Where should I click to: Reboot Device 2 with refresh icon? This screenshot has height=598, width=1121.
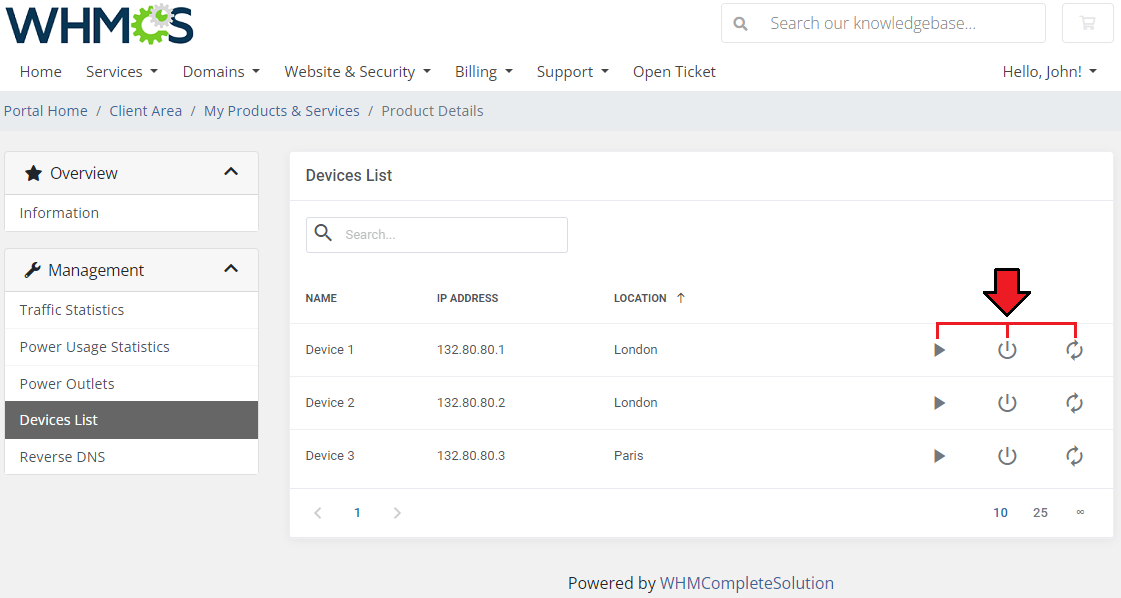(1074, 403)
